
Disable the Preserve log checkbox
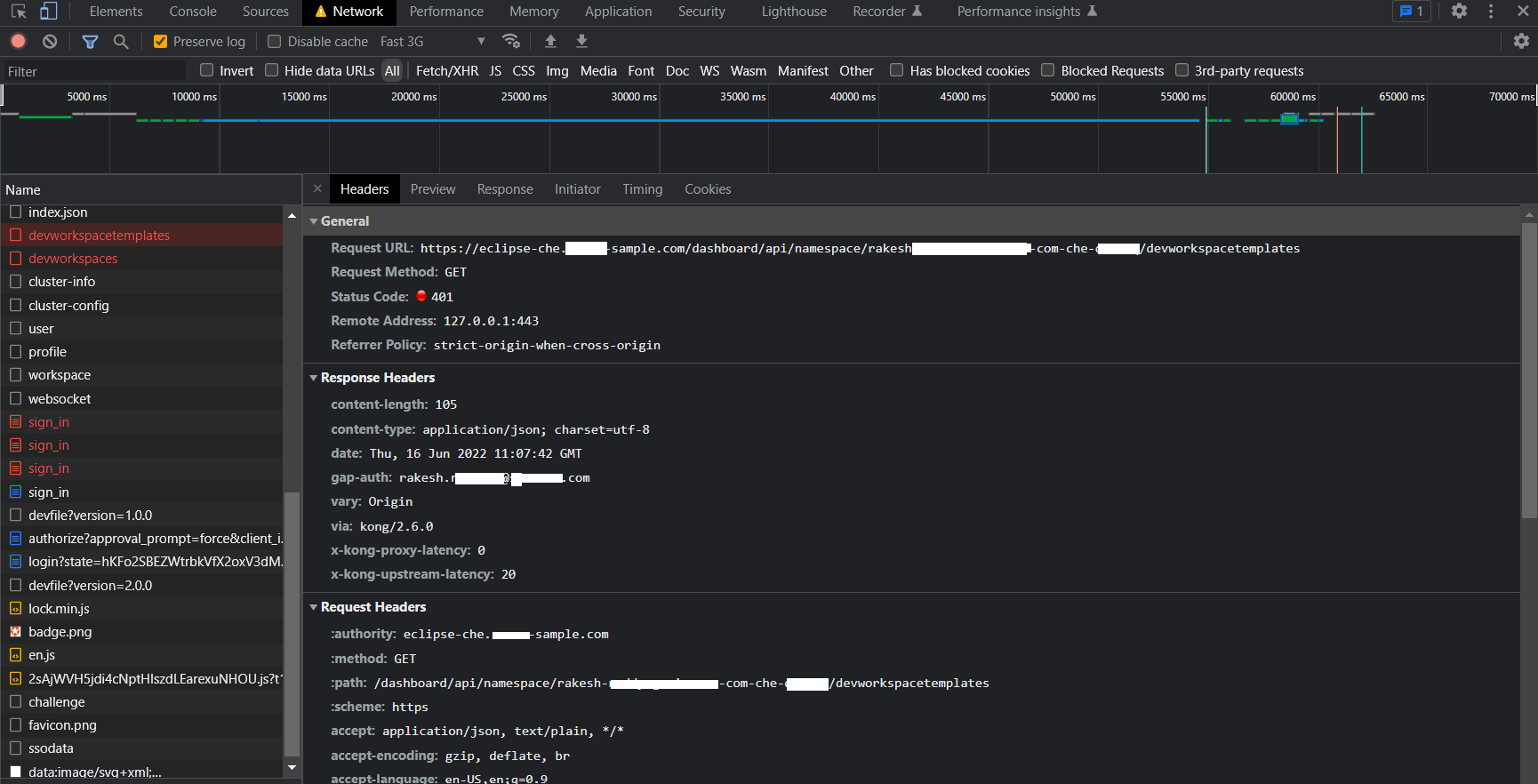coord(160,41)
